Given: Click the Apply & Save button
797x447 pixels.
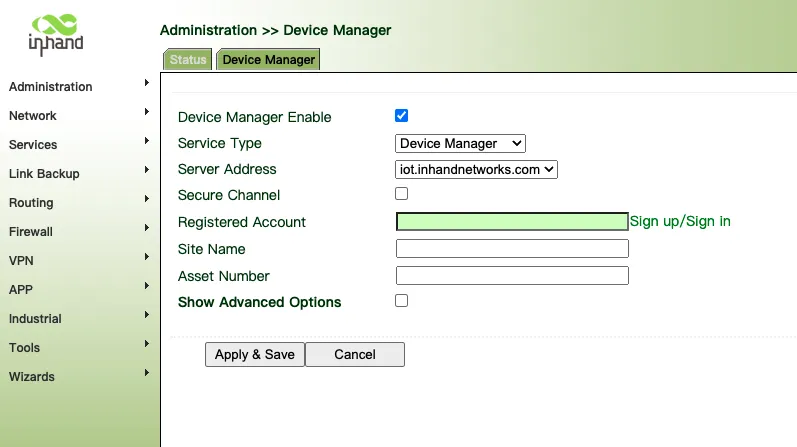Looking at the screenshot, I should 255,354.
